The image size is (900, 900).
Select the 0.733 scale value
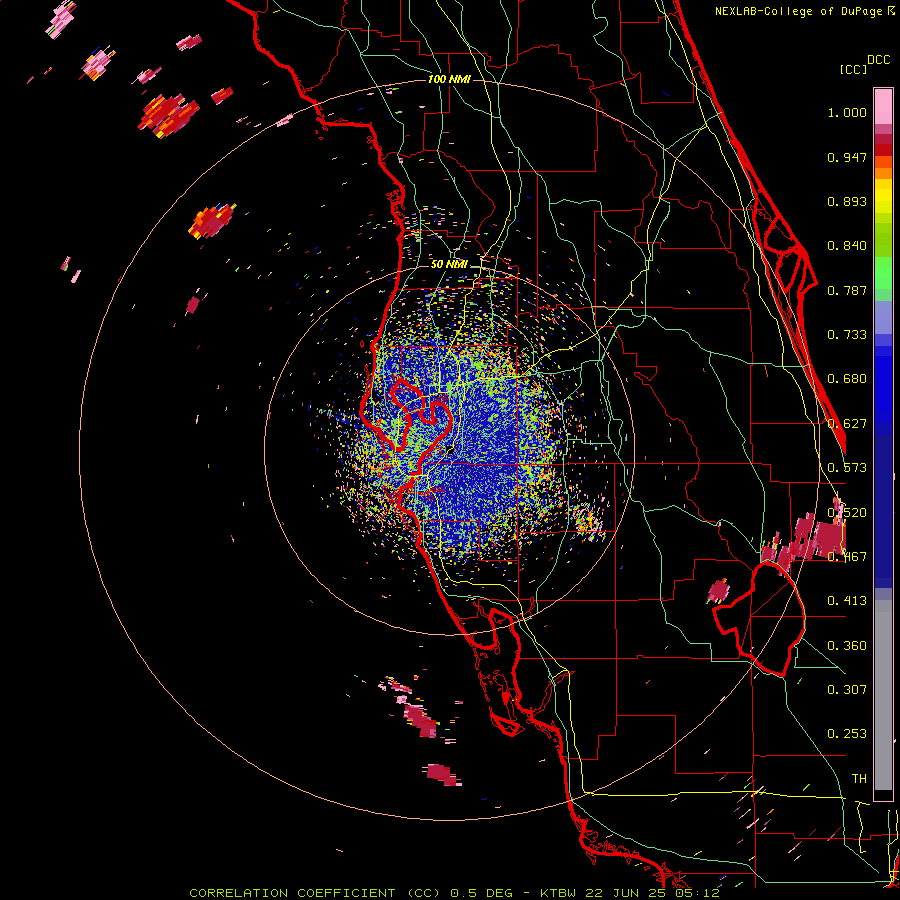pos(847,335)
